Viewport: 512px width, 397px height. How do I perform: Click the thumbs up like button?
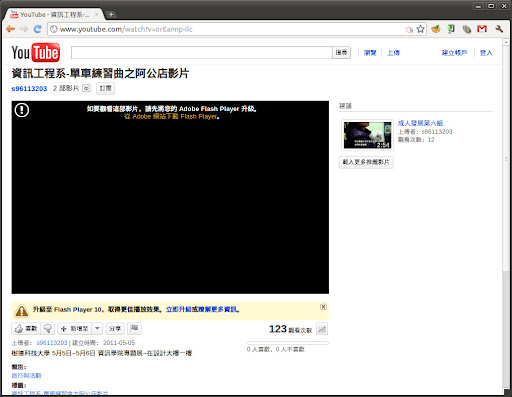26,329
